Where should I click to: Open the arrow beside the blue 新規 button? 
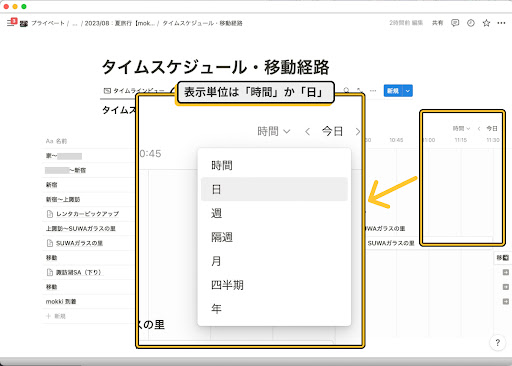[x=407, y=91]
